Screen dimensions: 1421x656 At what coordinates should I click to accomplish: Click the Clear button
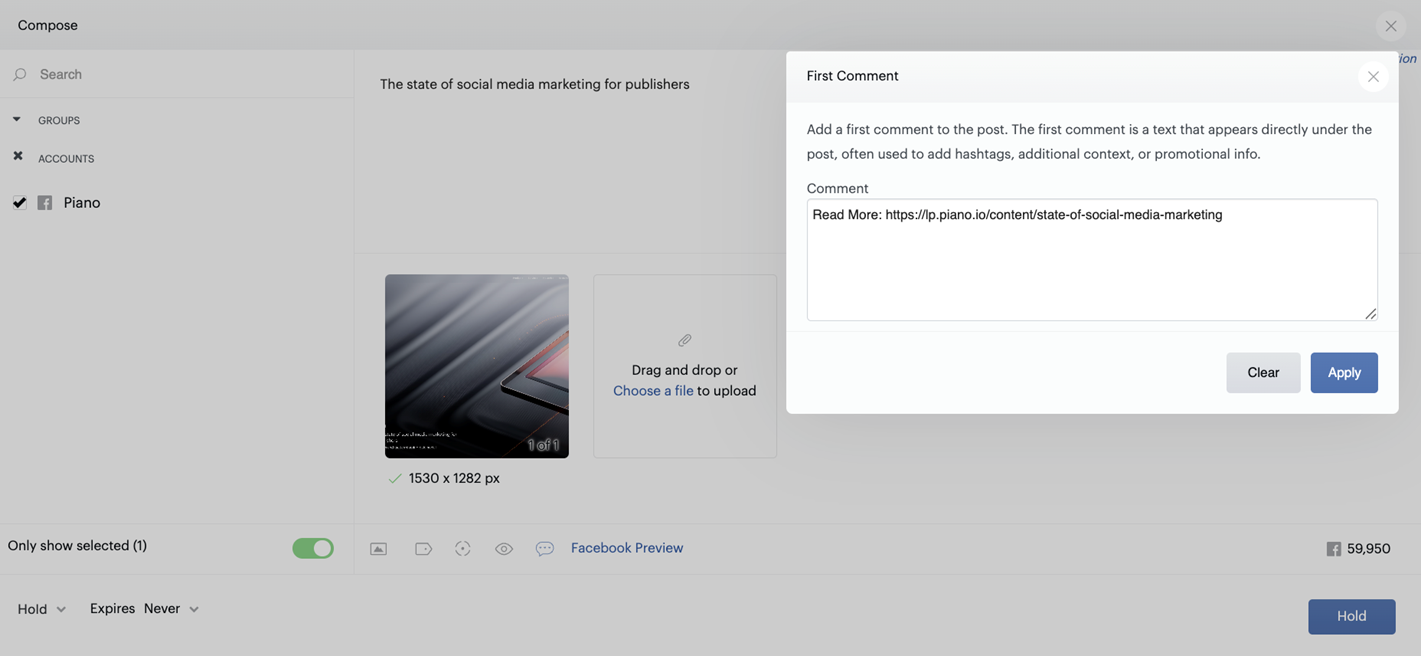click(x=1263, y=373)
